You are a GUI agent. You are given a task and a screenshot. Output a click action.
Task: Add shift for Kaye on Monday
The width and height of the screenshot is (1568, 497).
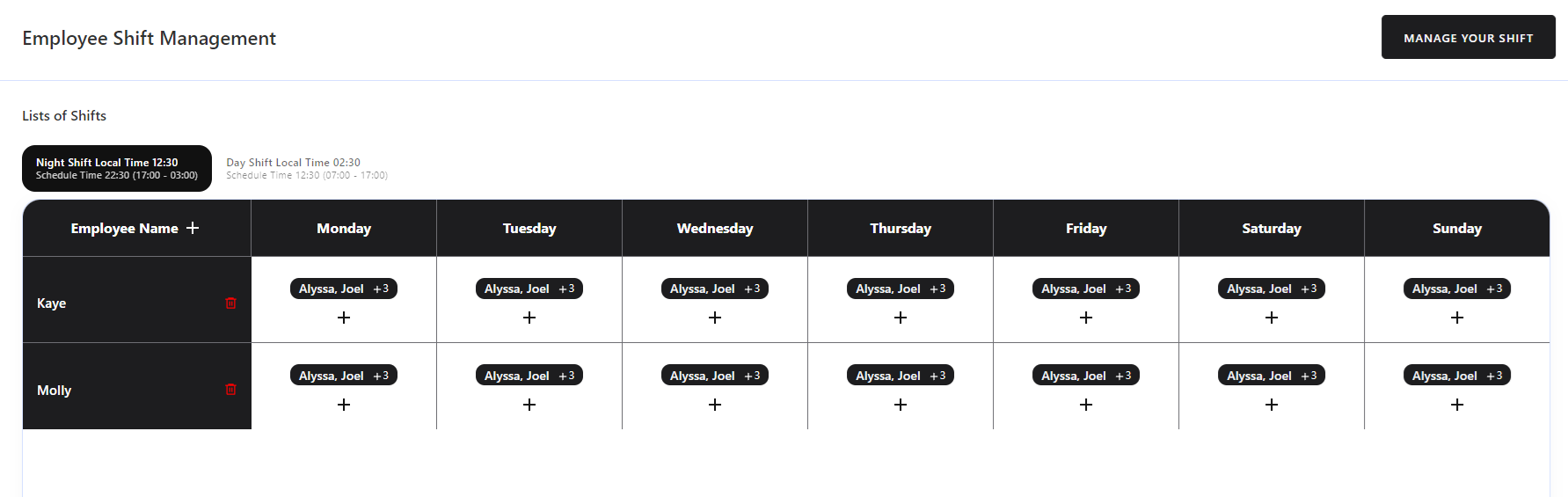point(344,318)
